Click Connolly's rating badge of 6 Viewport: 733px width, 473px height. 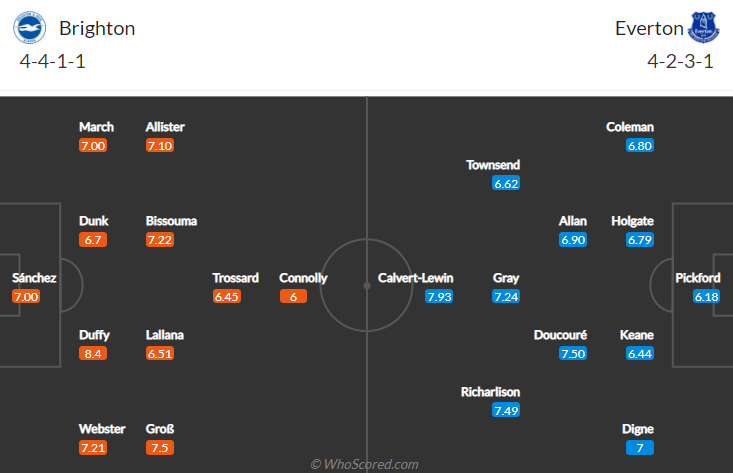click(x=293, y=297)
